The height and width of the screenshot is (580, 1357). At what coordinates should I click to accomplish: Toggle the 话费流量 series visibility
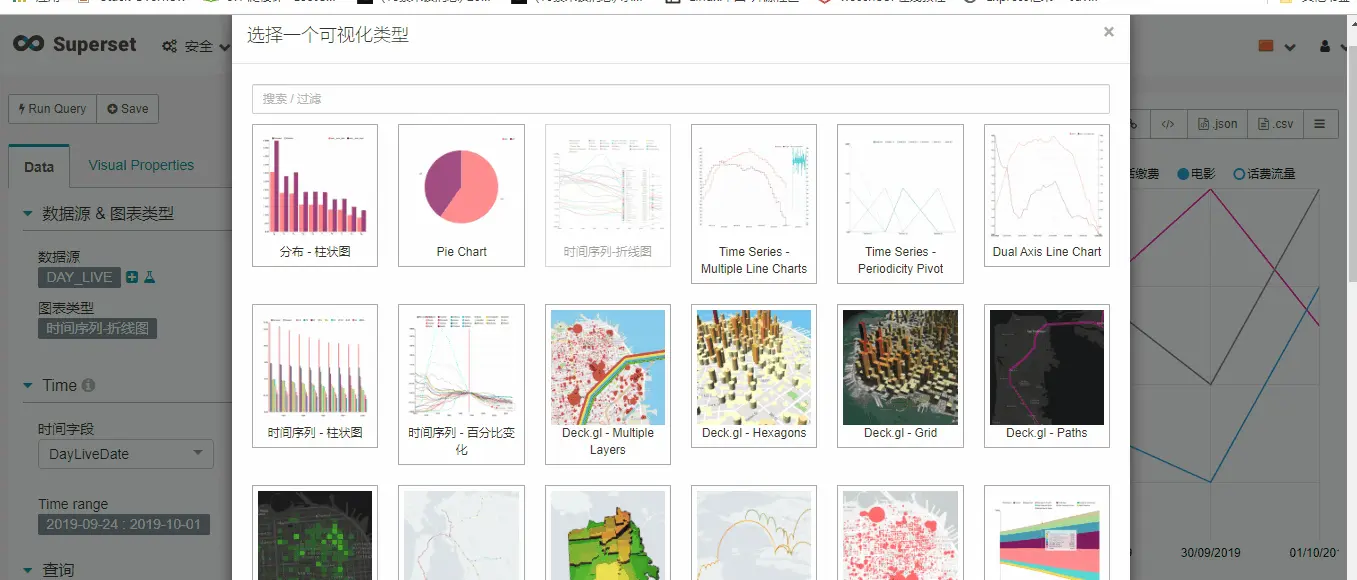tap(1268, 173)
